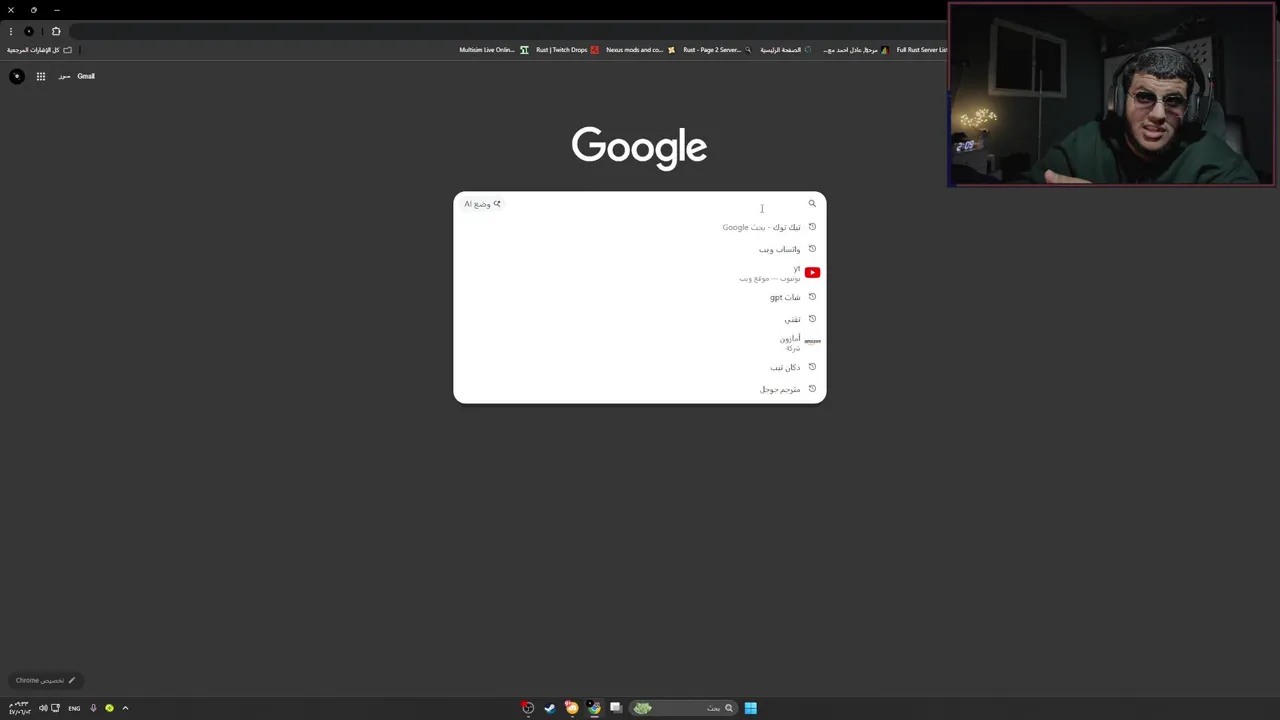Open the كل الإشارات المرجعية bookmarks folder
The image size is (1280, 720).
coord(39,50)
